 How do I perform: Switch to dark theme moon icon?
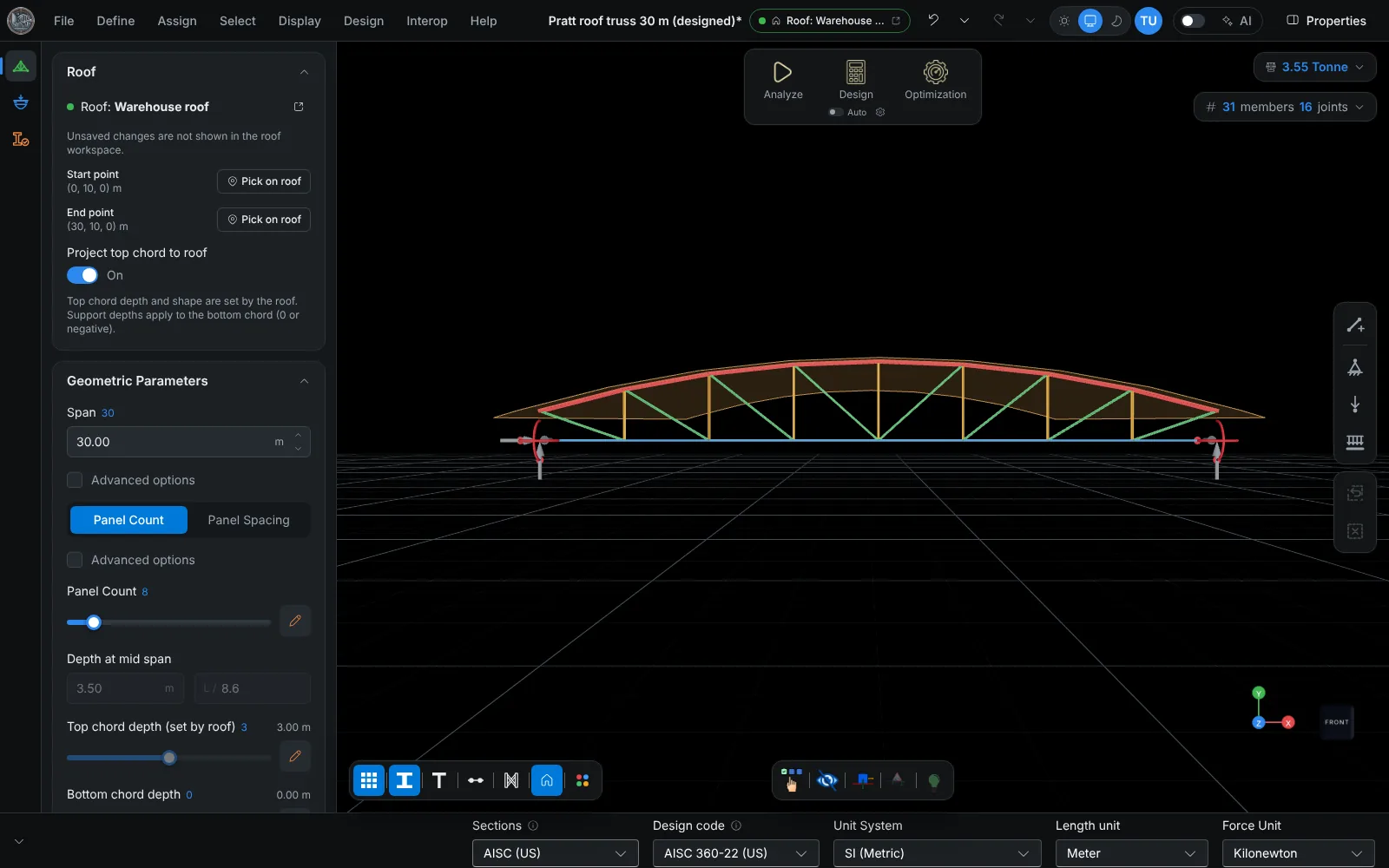pos(1116,21)
